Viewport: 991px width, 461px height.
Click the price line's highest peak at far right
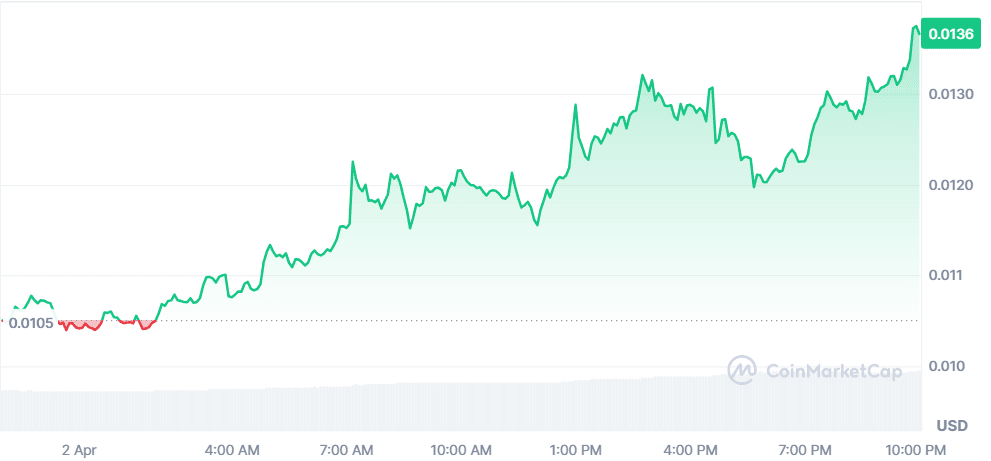915,28
